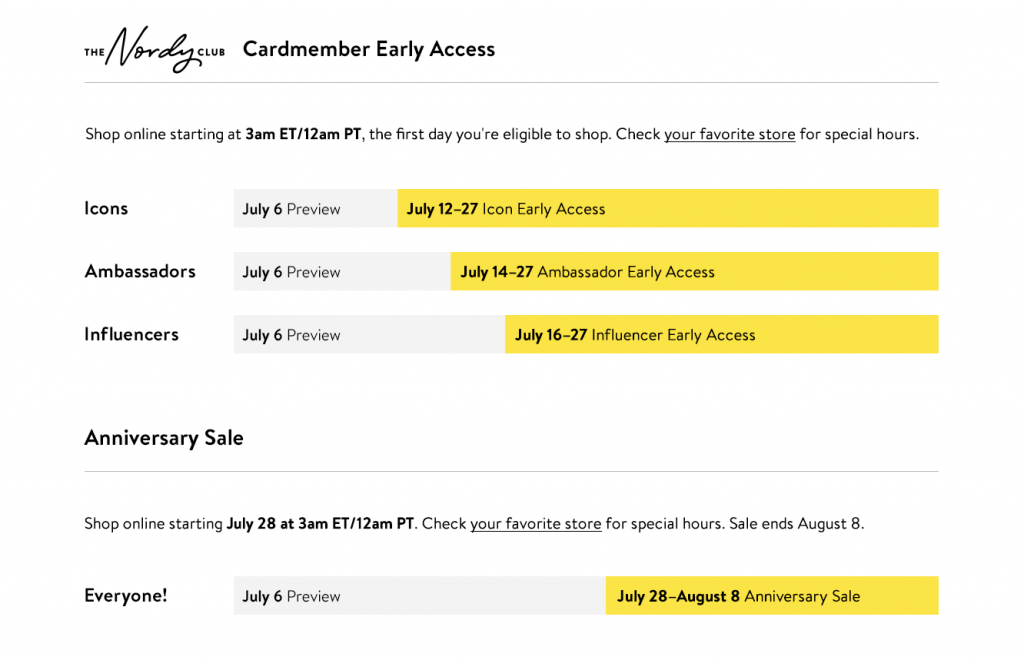Click the Icons row label
Screen dimensions: 1024x660
point(106,208)
